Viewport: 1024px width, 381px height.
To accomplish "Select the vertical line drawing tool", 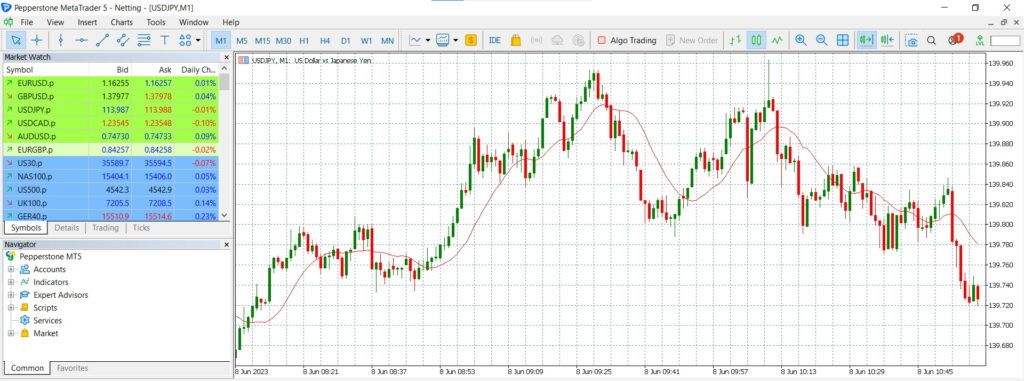I will [61, 40].
